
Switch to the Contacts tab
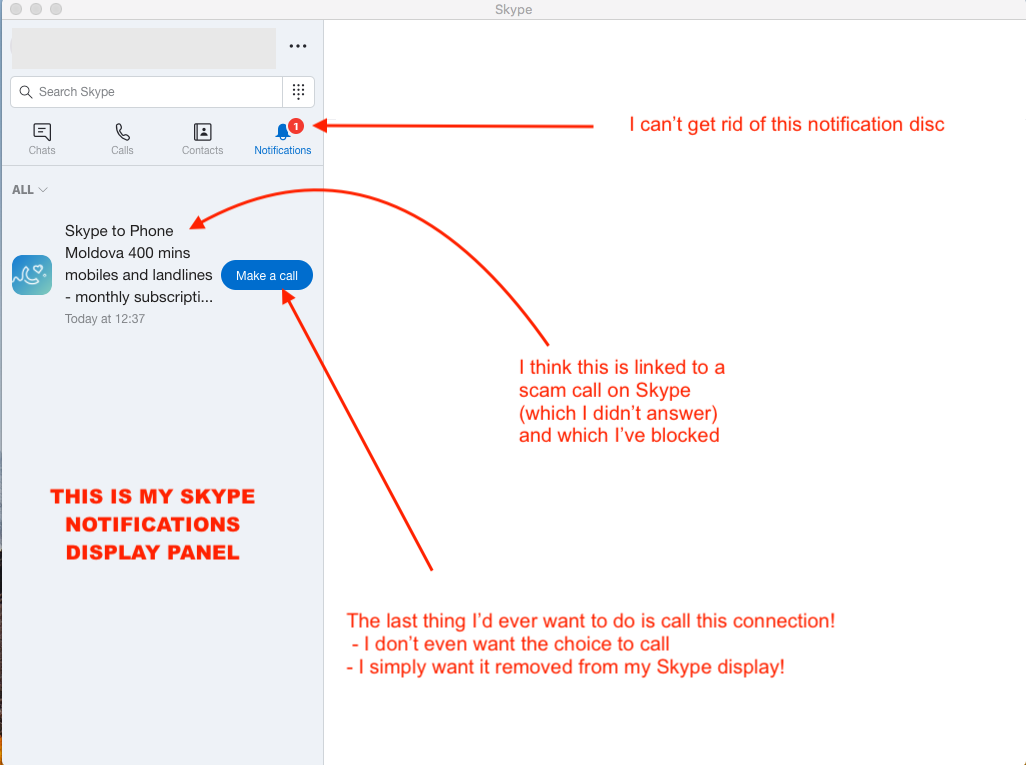pyautogui.click(x=202, y=139)
